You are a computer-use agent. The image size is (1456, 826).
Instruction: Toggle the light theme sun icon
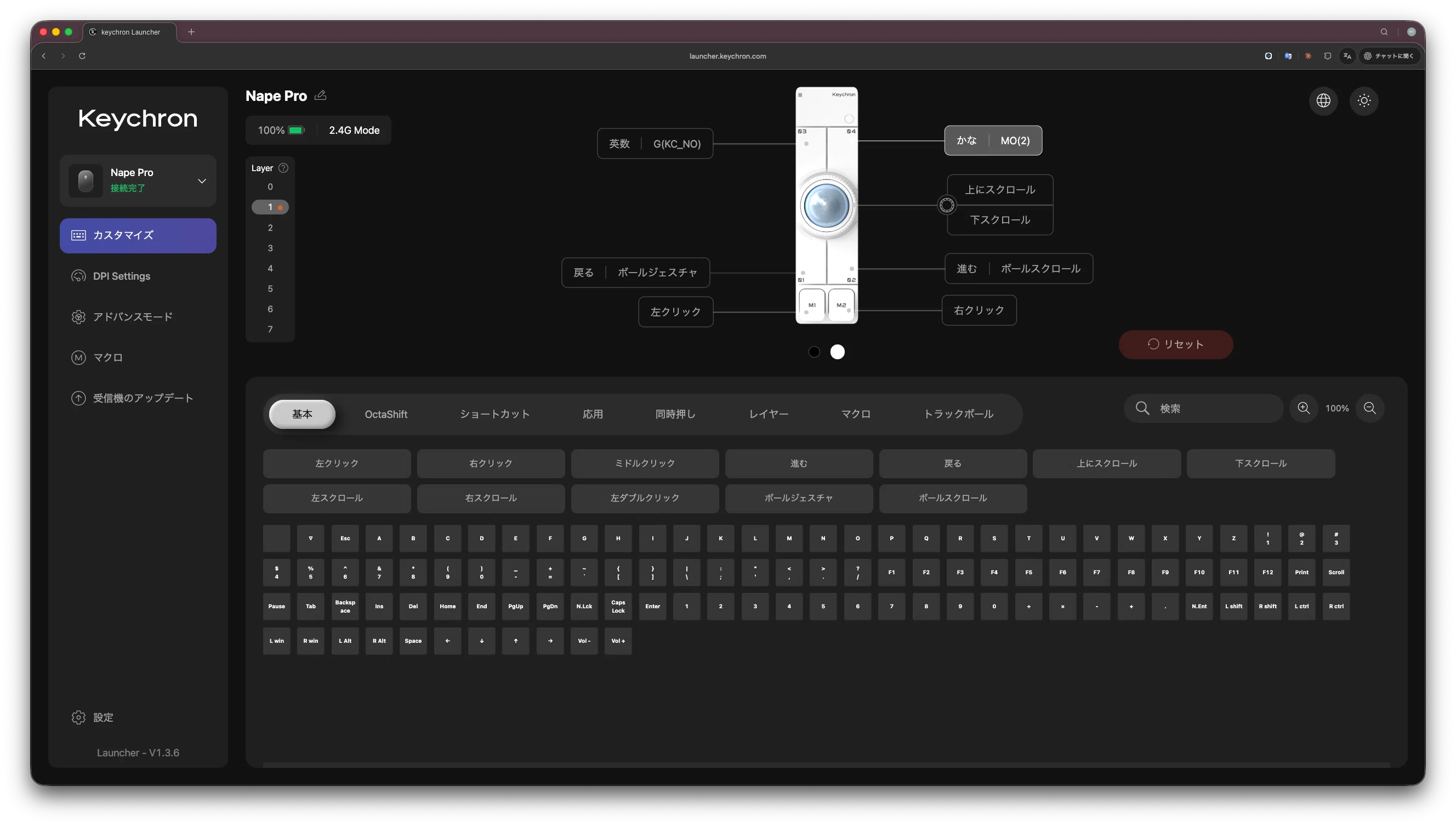pyautogui.click(x=1363, y=101)
